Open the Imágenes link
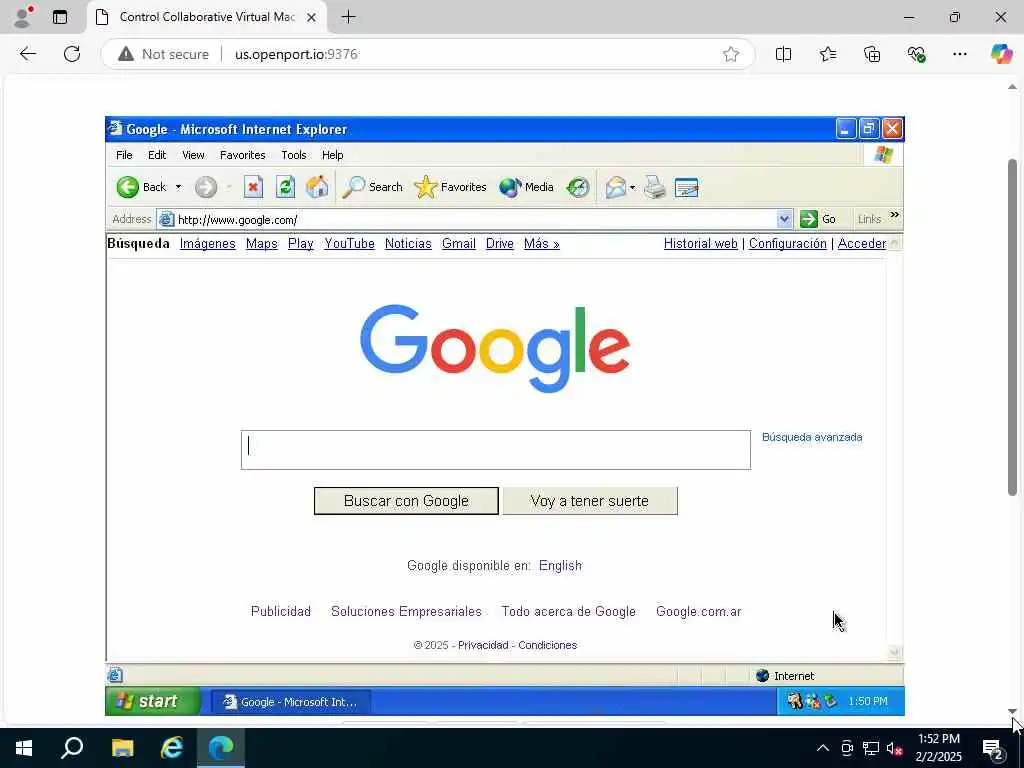 208,244
